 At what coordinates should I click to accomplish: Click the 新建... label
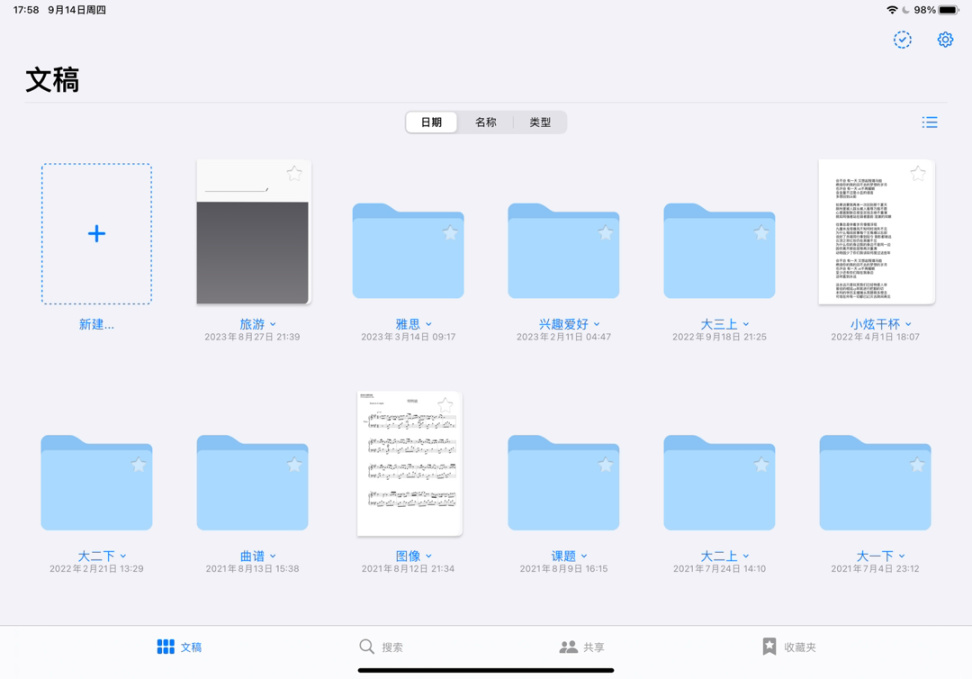tap(97, 324)
